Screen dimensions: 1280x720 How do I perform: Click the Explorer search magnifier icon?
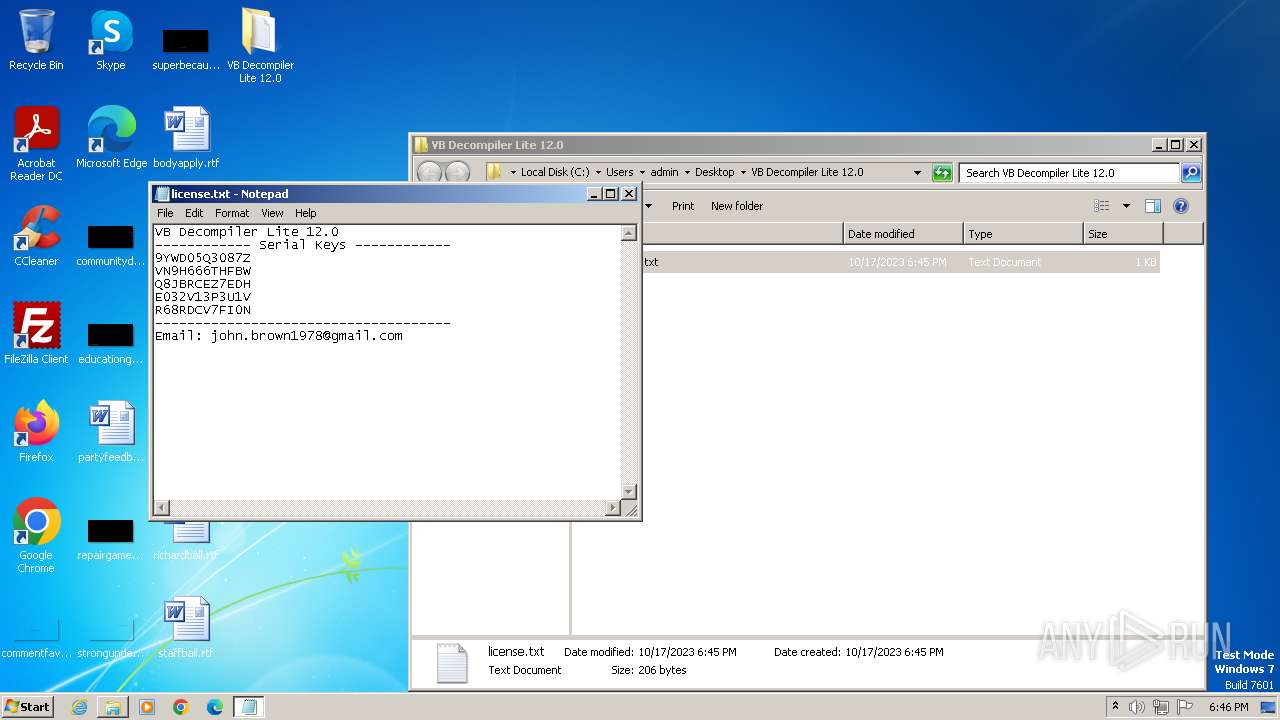[x=1190, y=173]
